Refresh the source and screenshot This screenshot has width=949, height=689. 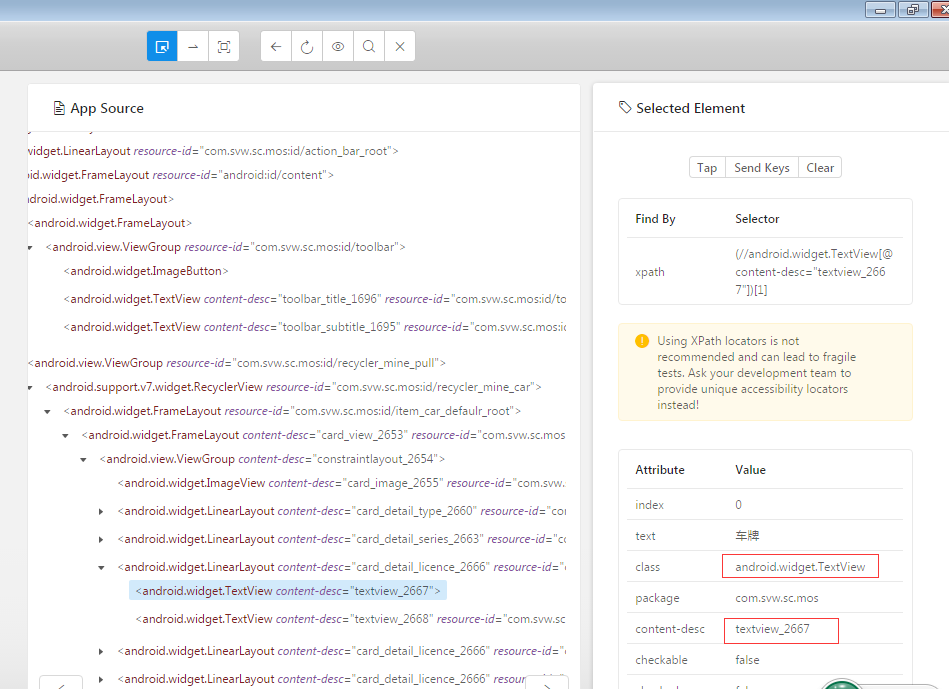[307, 47]
